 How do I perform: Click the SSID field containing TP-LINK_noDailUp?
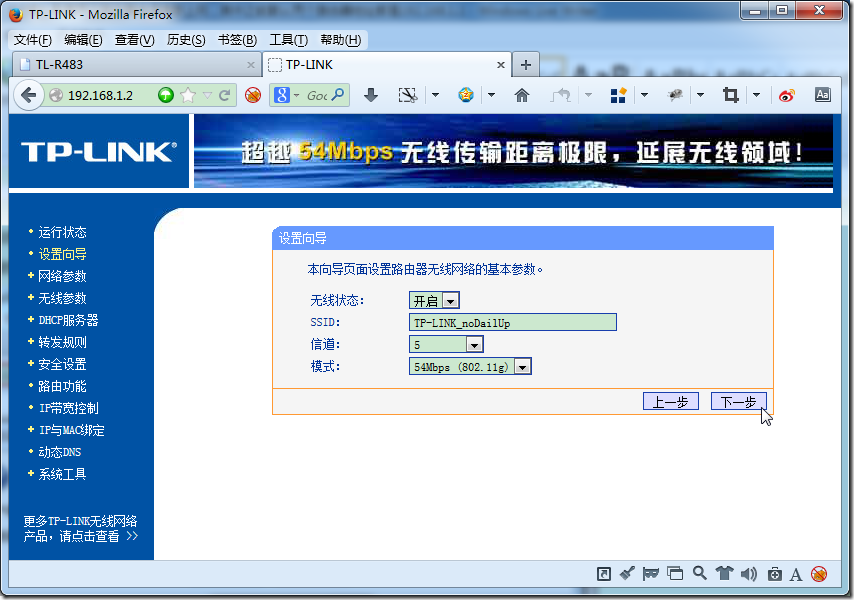pos(513,322)
